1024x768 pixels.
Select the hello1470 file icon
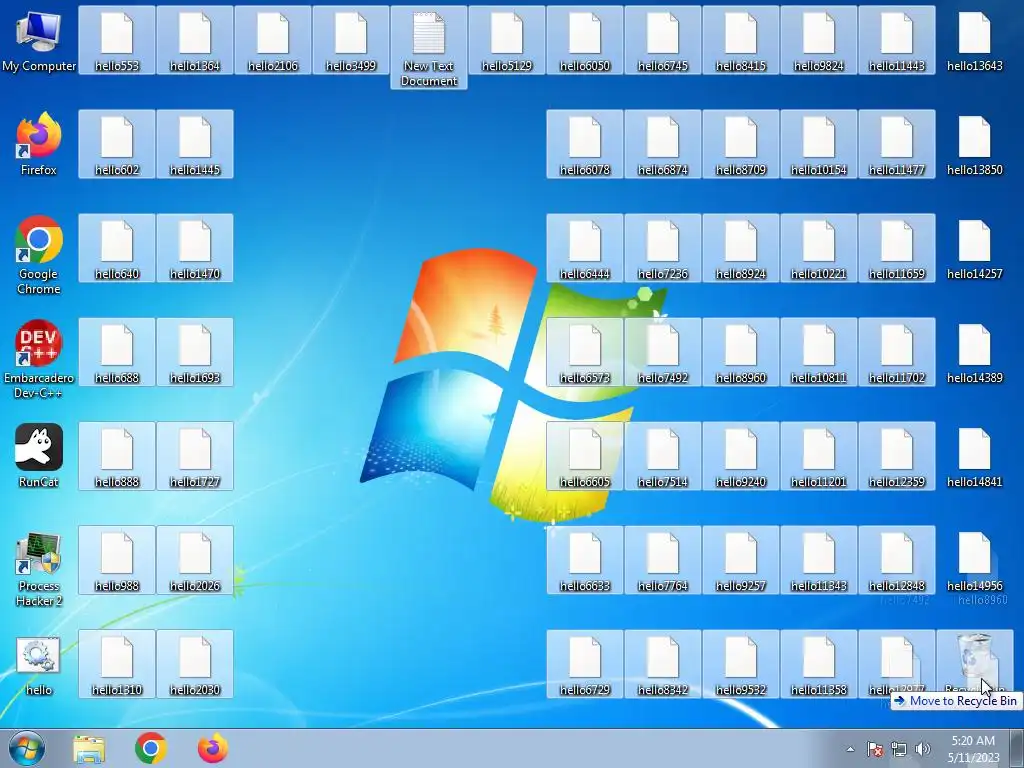pyautogui.click(x=195, y=248)
